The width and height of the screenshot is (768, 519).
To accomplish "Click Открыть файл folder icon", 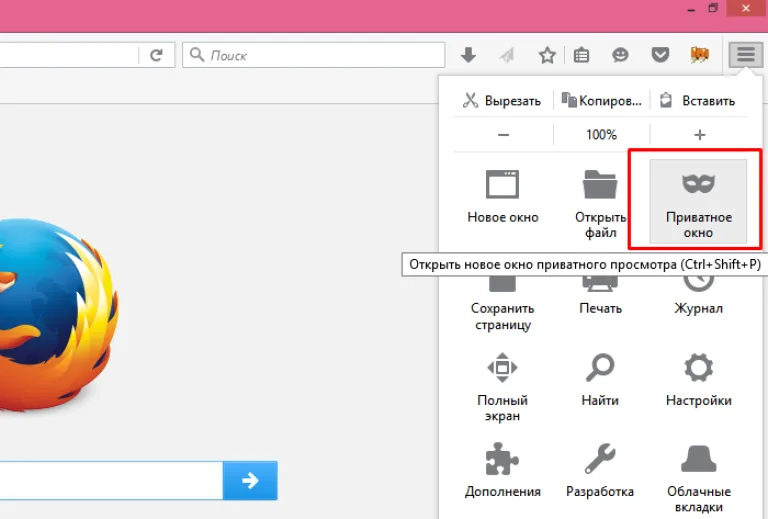I will coord(600,185).
